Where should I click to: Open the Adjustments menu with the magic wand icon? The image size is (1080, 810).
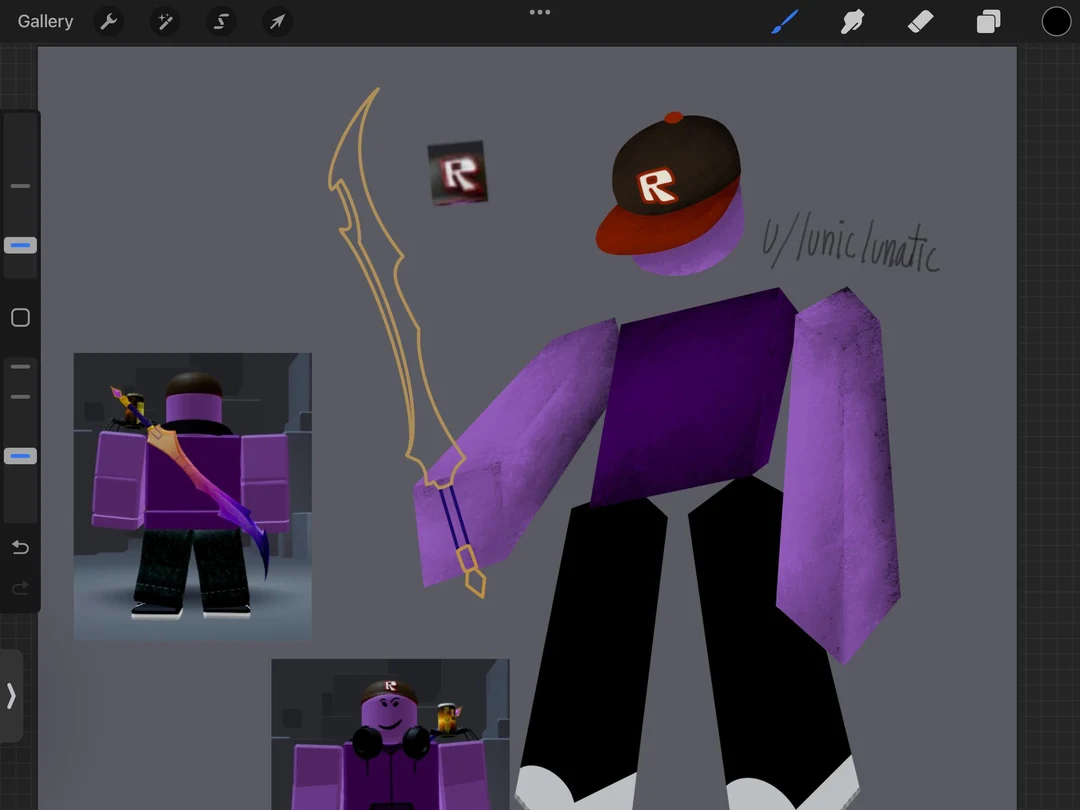point(164,21)
